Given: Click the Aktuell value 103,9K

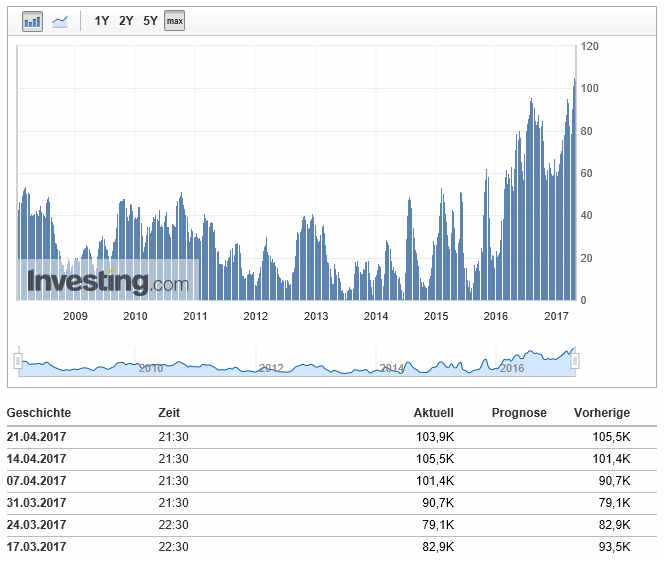Looking at the screenshot, I should tap(435, 437).
